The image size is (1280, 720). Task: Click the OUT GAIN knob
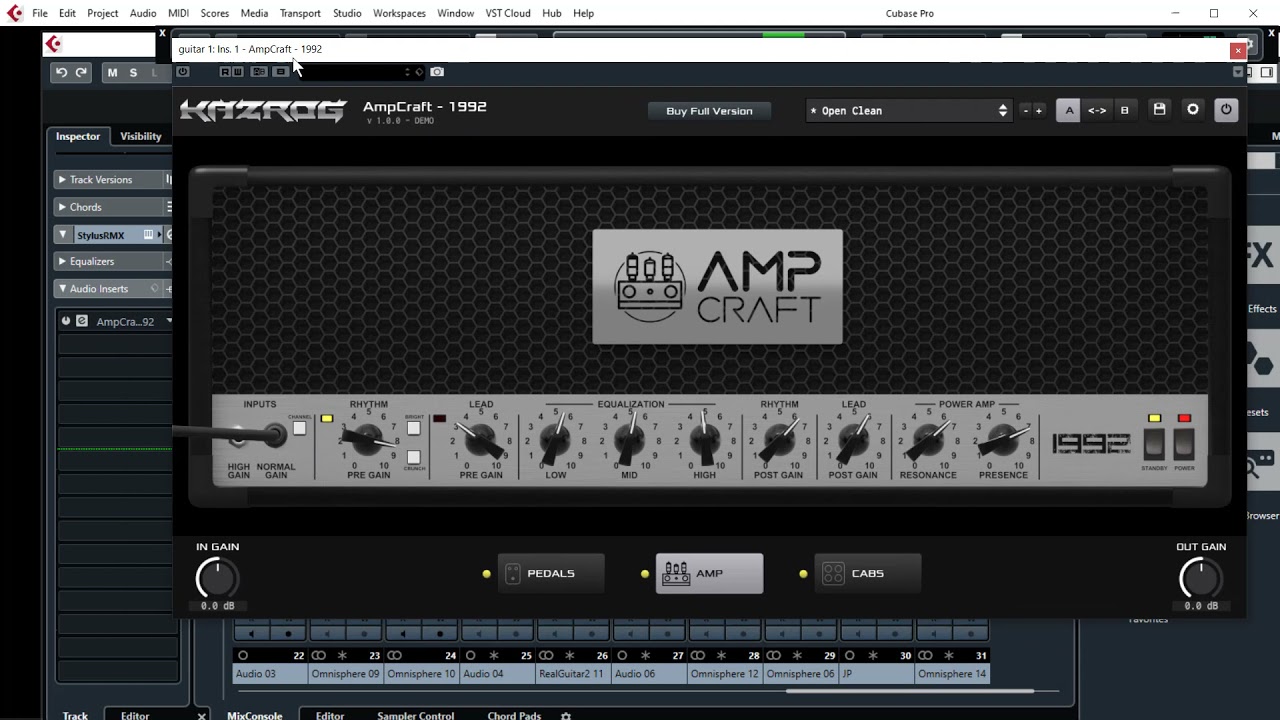tap(1200, 578)
